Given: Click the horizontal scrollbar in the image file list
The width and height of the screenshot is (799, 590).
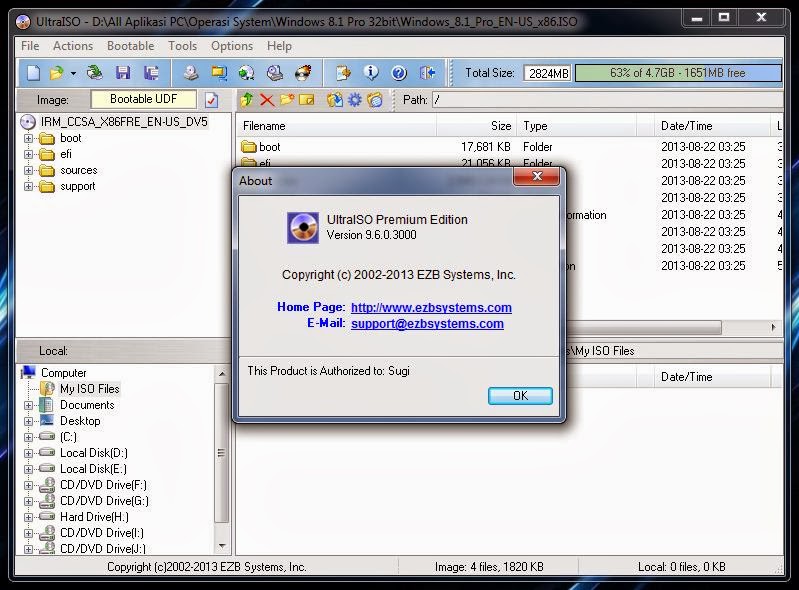Looking at the screenshot, I should click(645, 327).
